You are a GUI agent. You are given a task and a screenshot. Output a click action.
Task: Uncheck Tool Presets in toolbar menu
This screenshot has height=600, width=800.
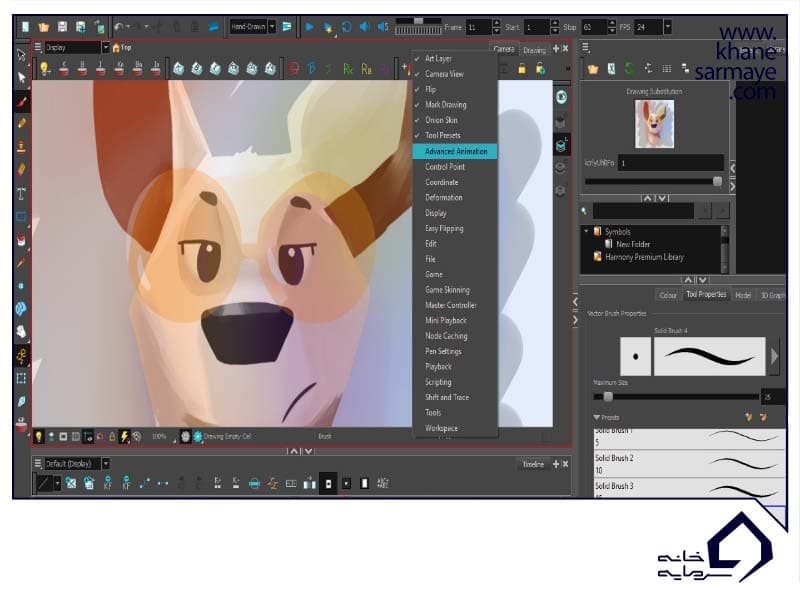(x=455, y=135)
